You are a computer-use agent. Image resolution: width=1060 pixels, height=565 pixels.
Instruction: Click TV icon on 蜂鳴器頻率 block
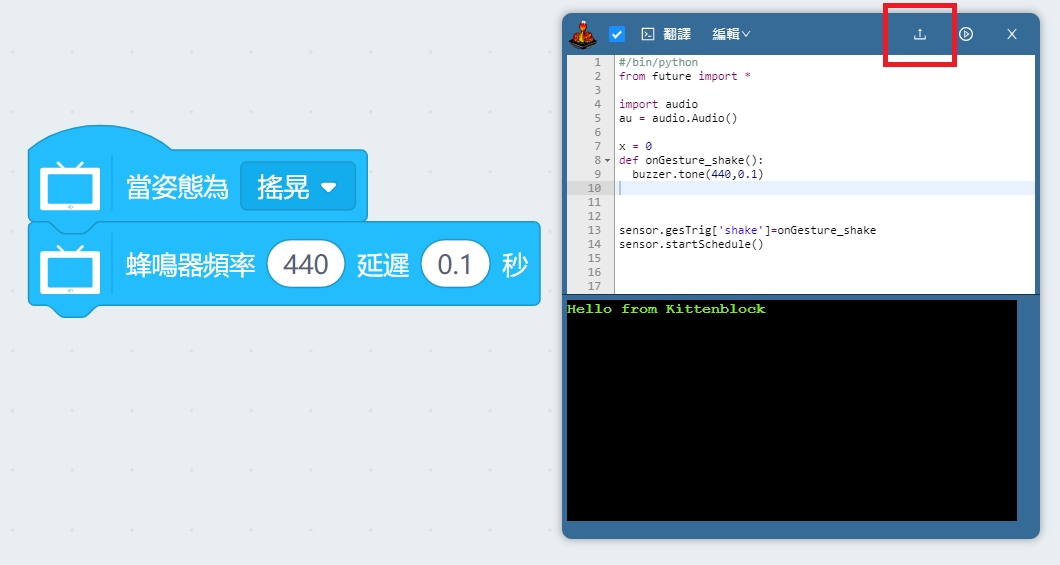point(69,266)
